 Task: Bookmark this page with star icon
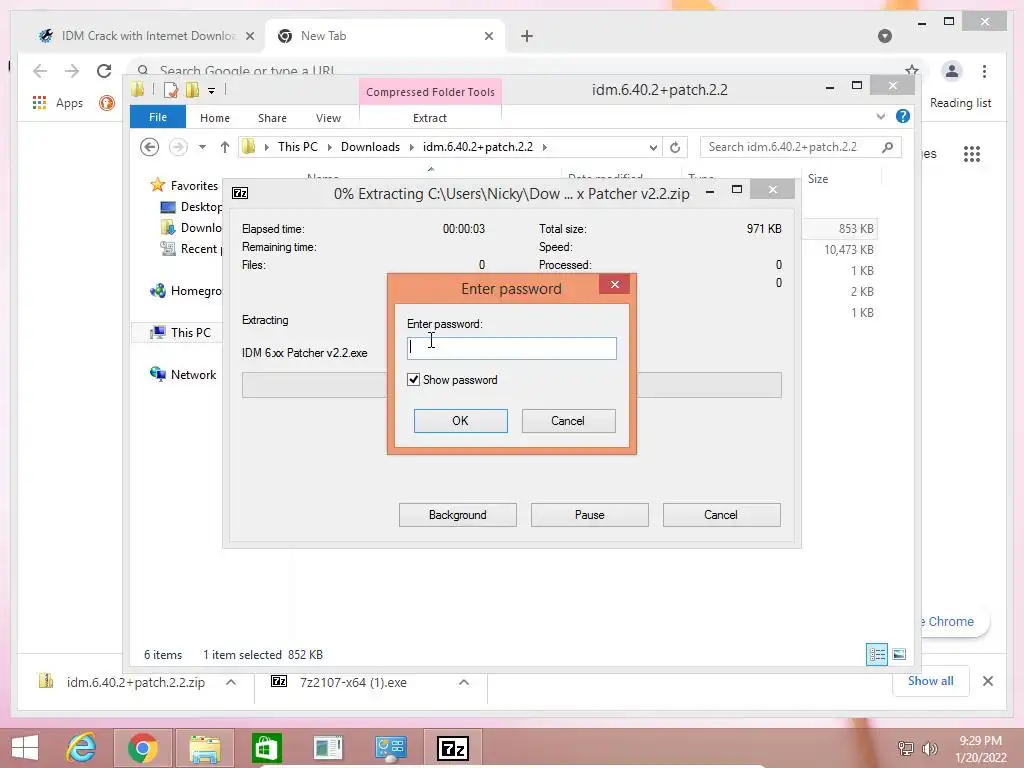[x=912, y=70]
